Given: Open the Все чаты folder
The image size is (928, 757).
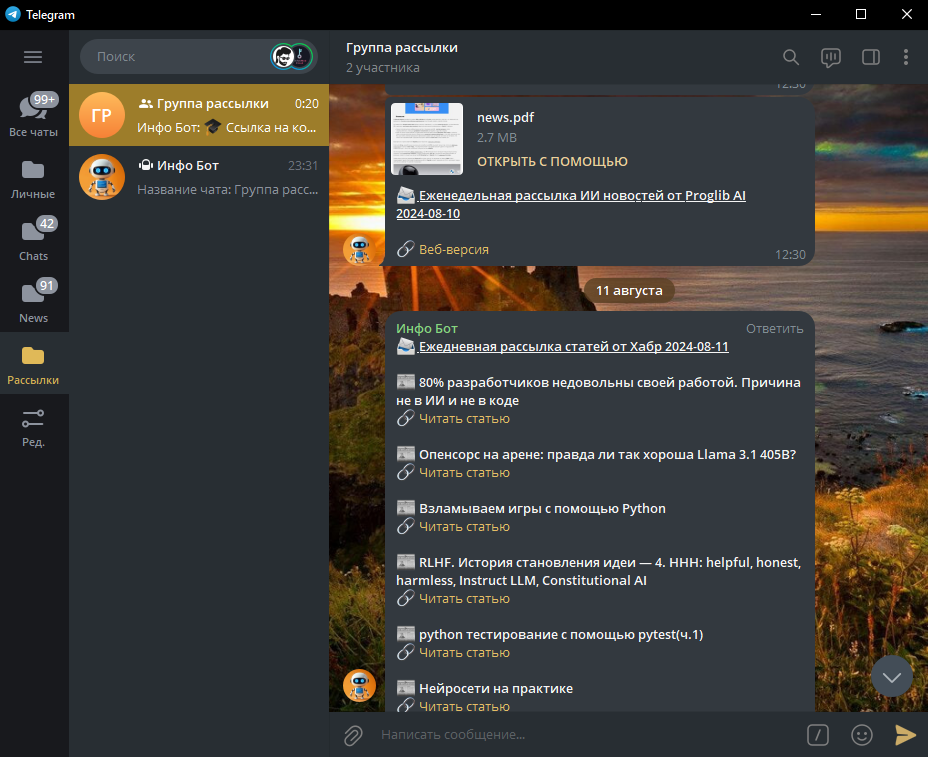Looking at the screenshot, I should pyautogui.click(x=34, y=115).
